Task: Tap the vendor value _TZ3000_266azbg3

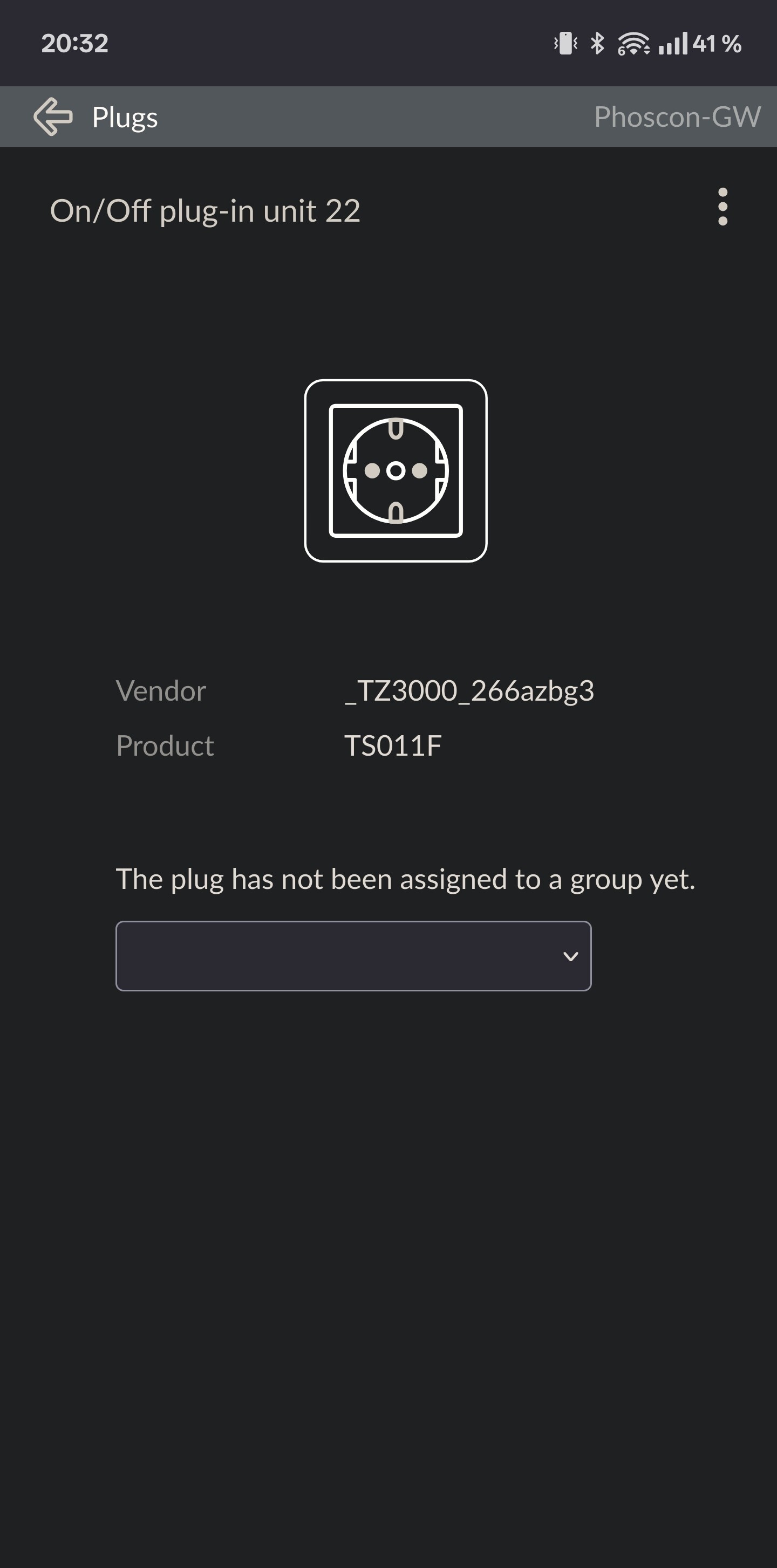Action: (469, 691)
